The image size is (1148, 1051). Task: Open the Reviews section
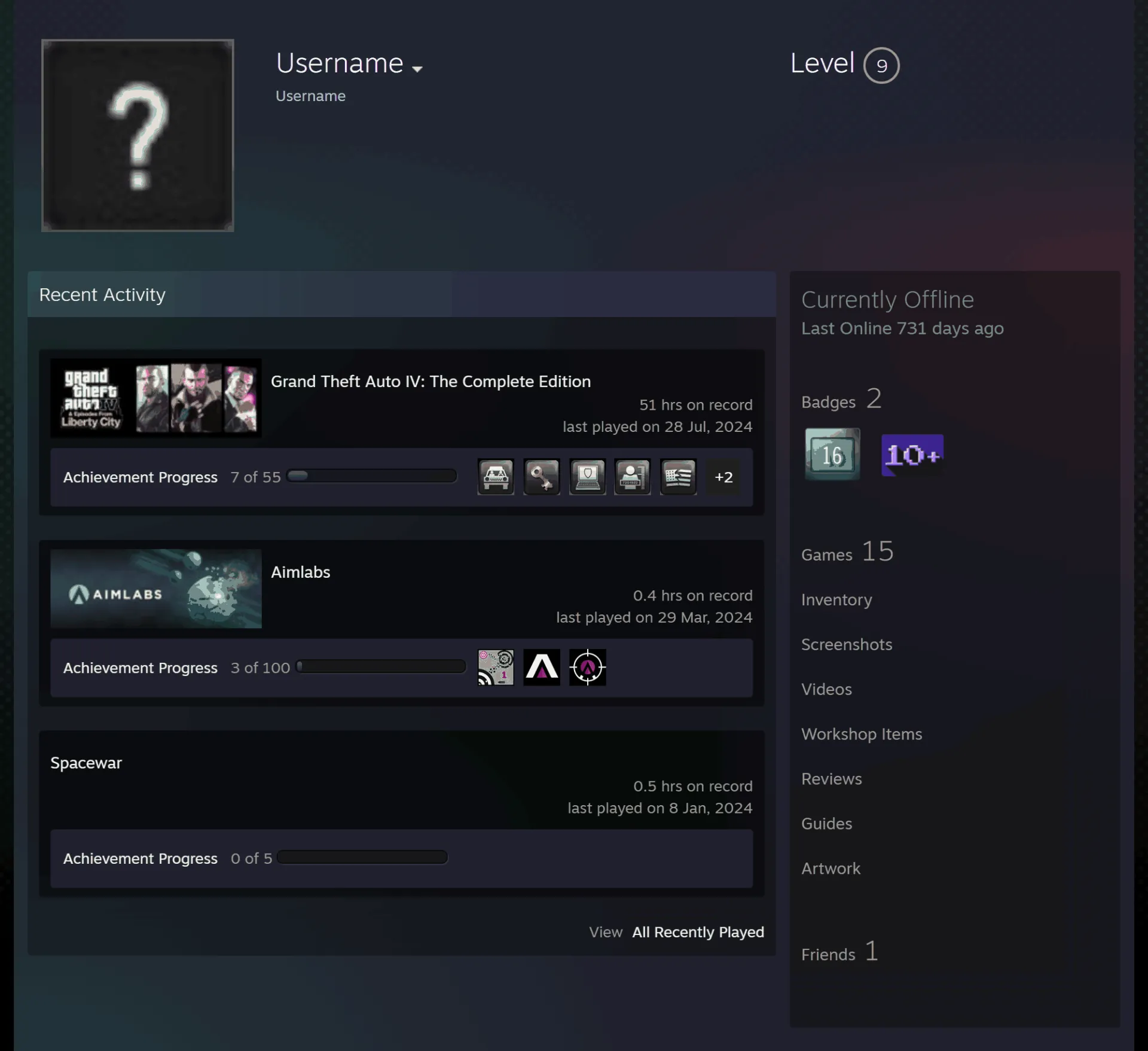[x=832, y=779]
